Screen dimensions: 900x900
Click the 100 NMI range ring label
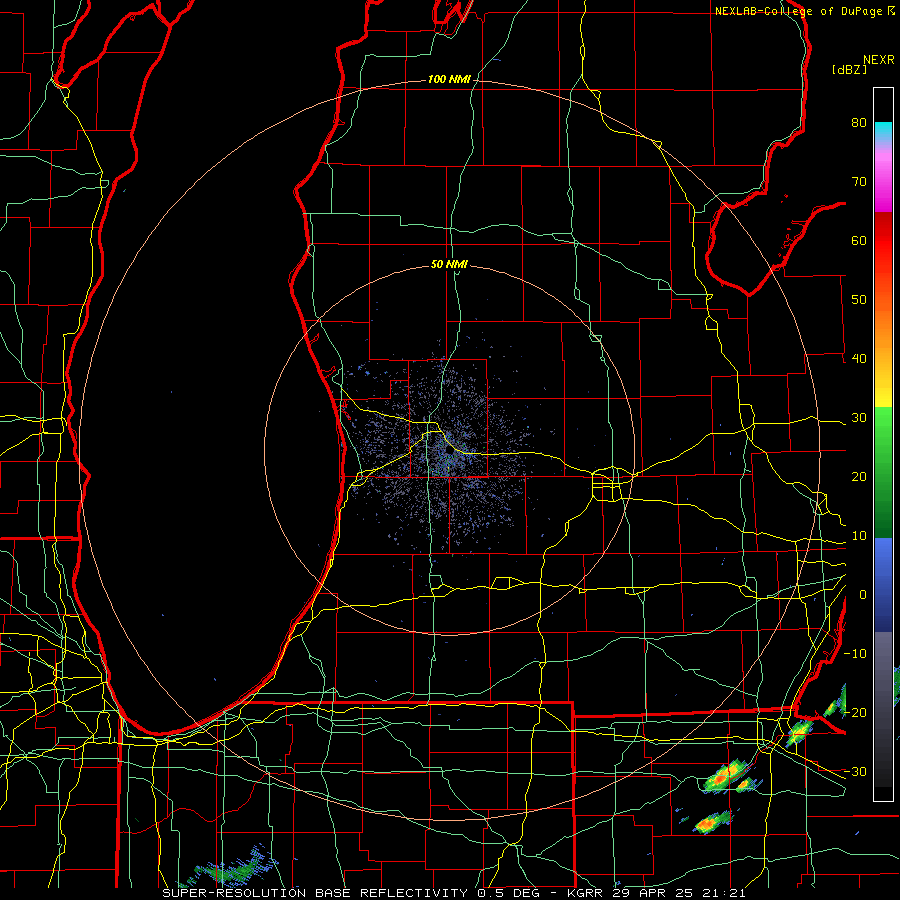(x=449, y=79)
